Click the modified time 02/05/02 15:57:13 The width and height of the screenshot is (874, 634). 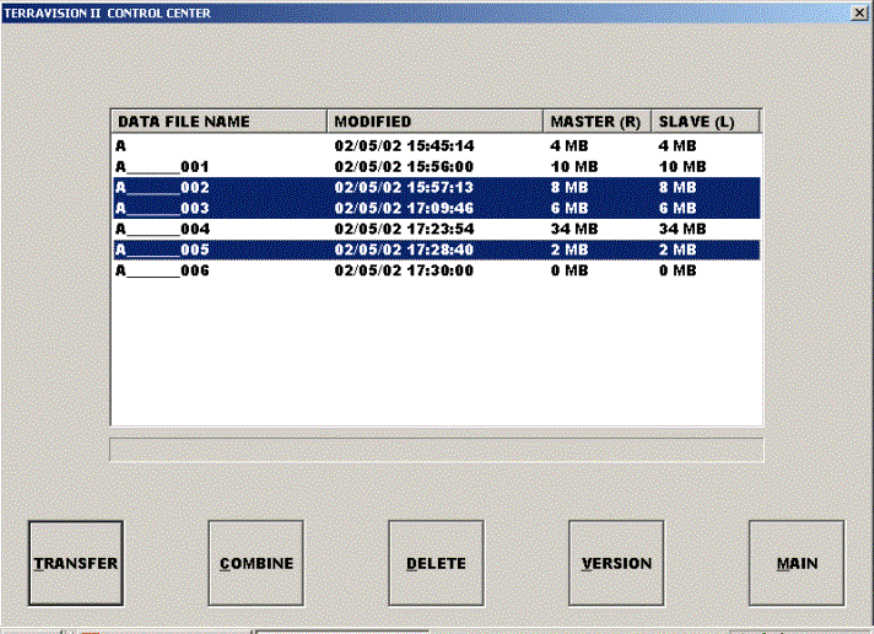(404, 187)
